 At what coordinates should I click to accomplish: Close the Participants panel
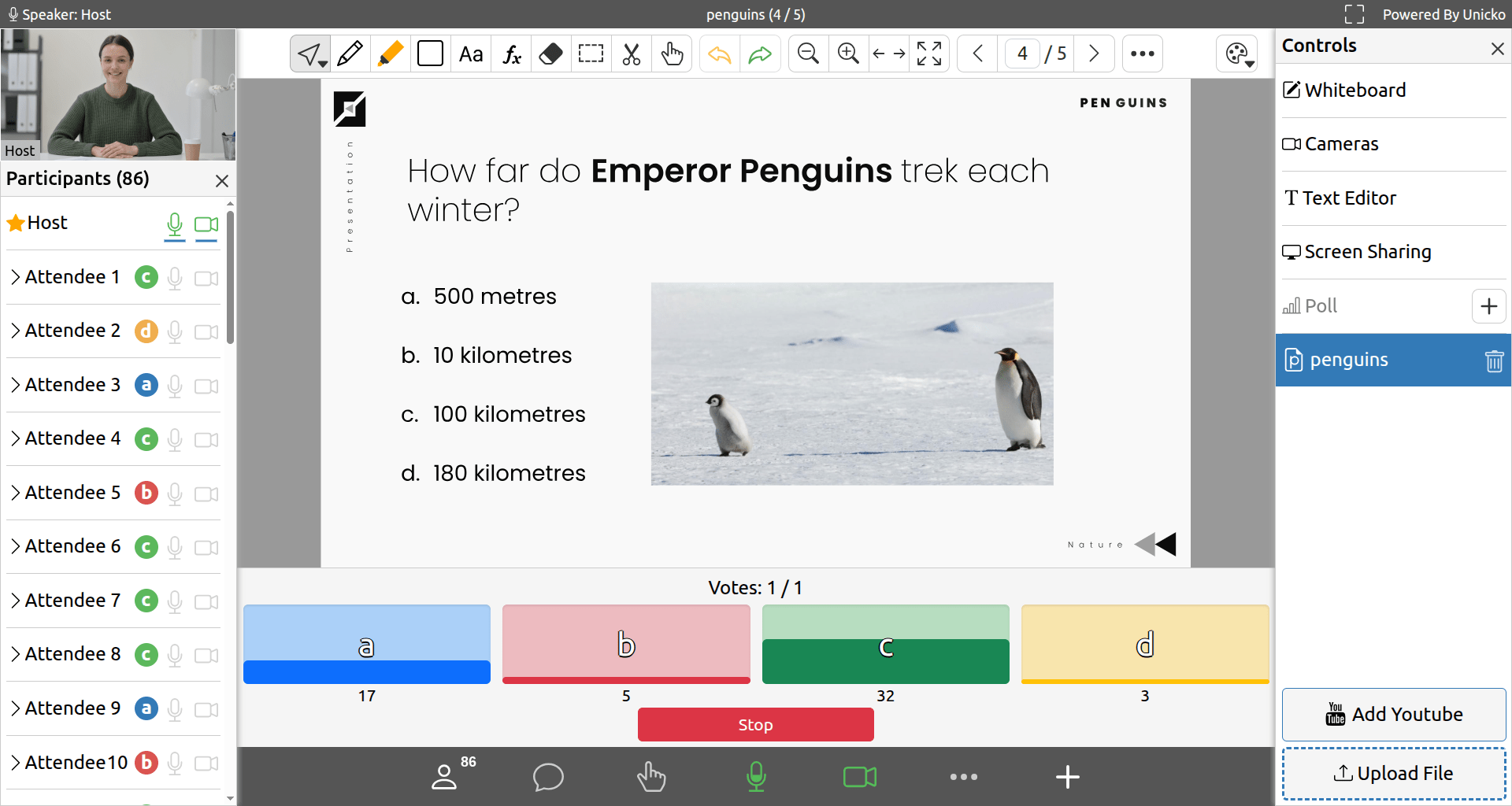click(222, 181)
